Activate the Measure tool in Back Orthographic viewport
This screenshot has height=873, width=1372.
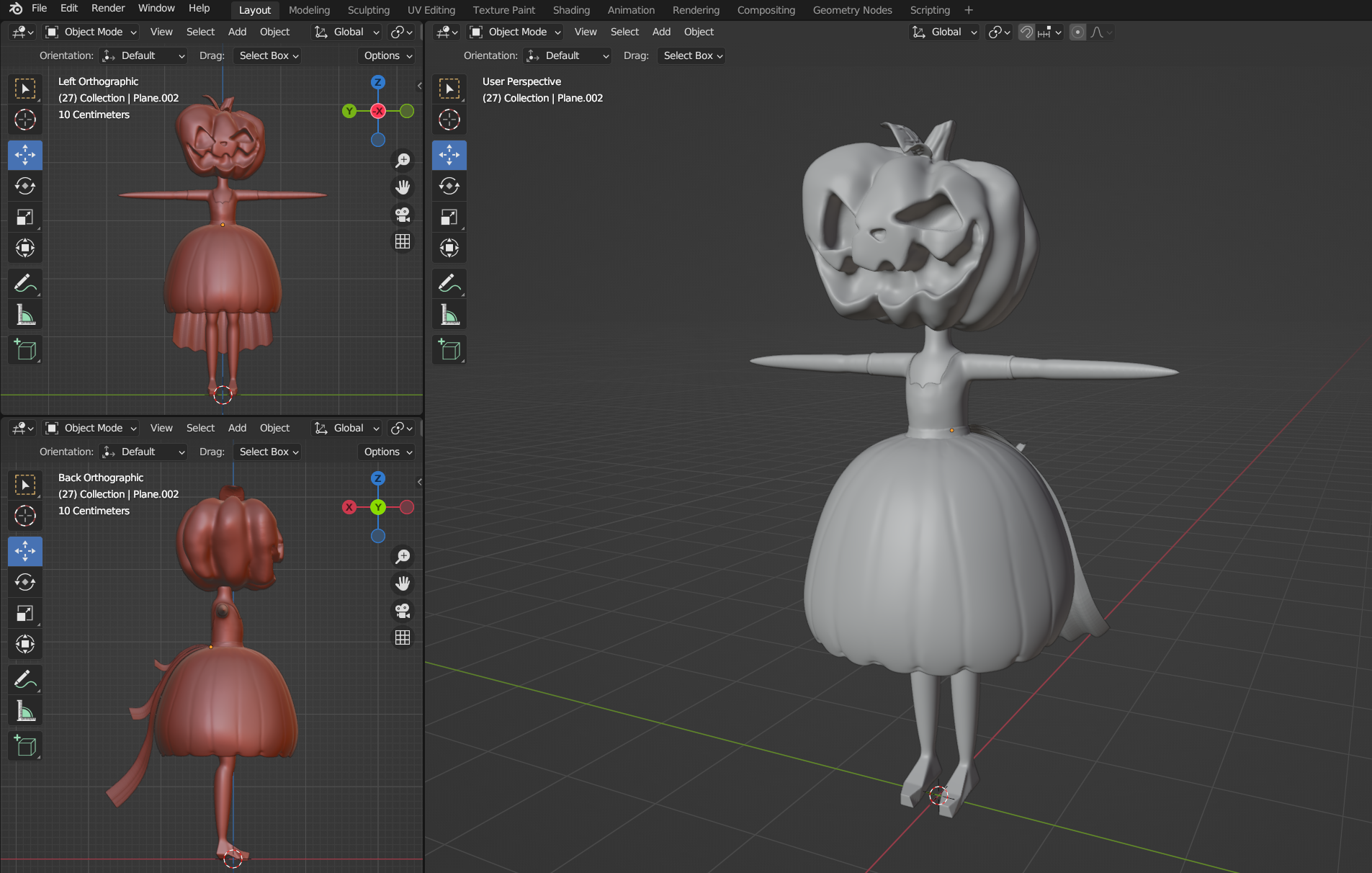(25, 711)
